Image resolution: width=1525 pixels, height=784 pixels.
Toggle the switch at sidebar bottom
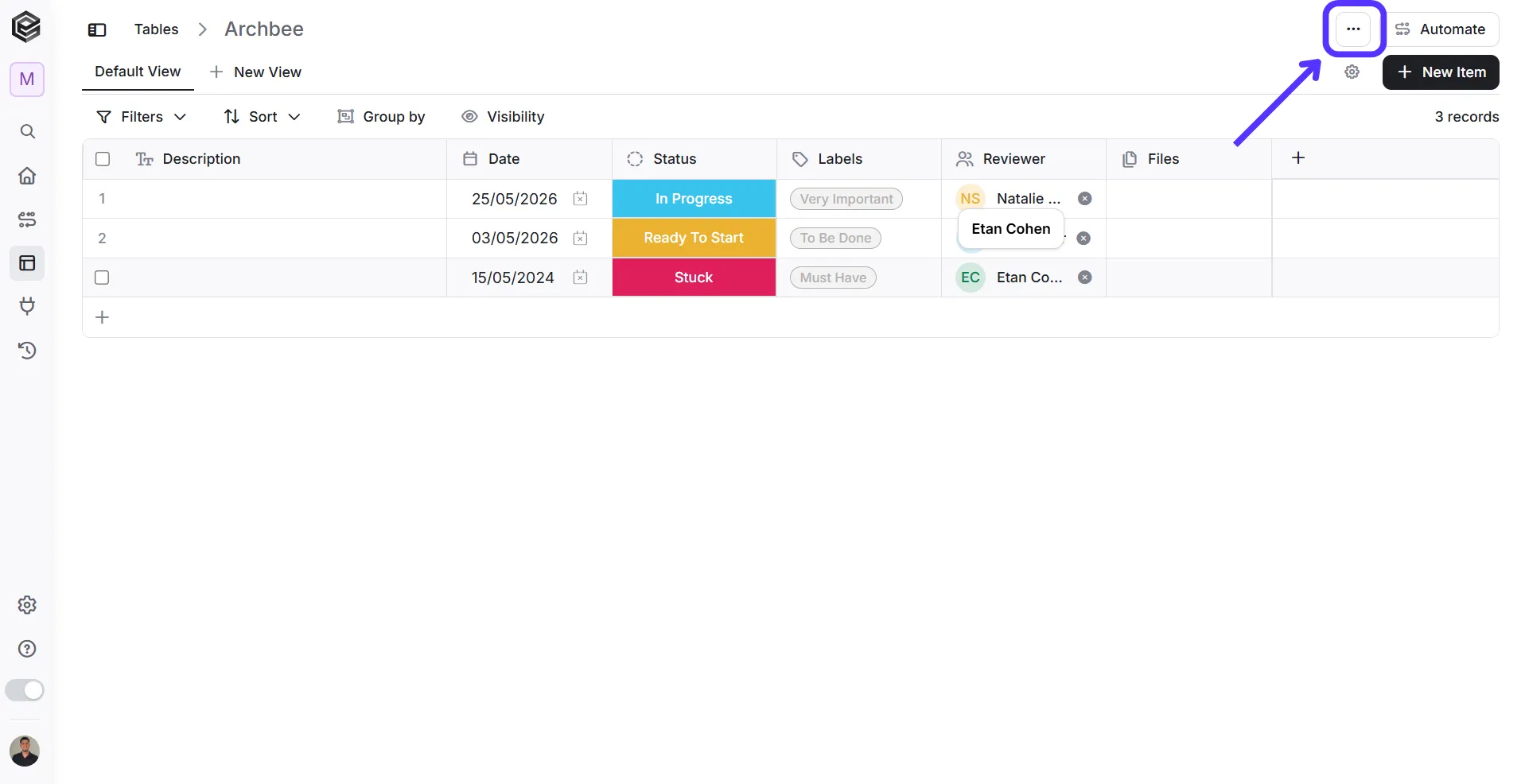(x=25, y=690)
